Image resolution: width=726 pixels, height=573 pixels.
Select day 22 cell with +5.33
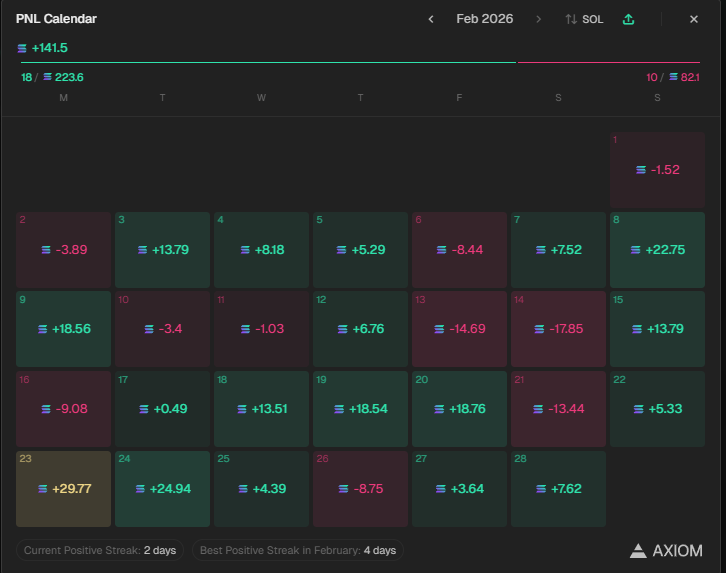(657, 409)
